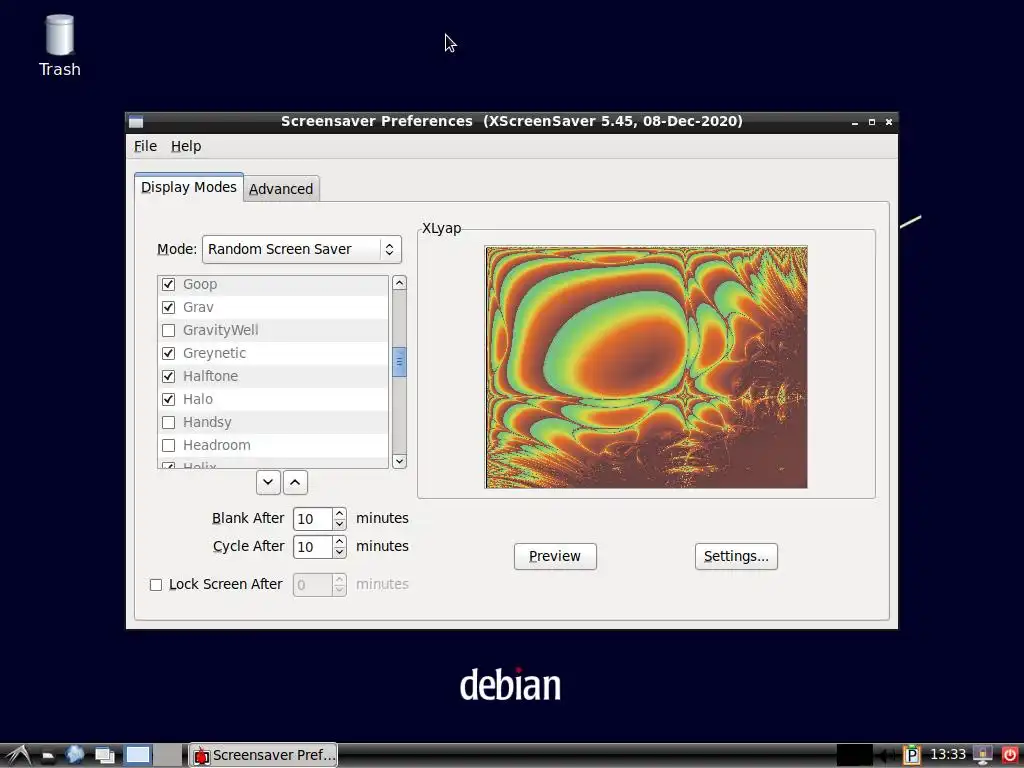
Task: Click the list scrollbar up arrow
Action: point(399,283)
